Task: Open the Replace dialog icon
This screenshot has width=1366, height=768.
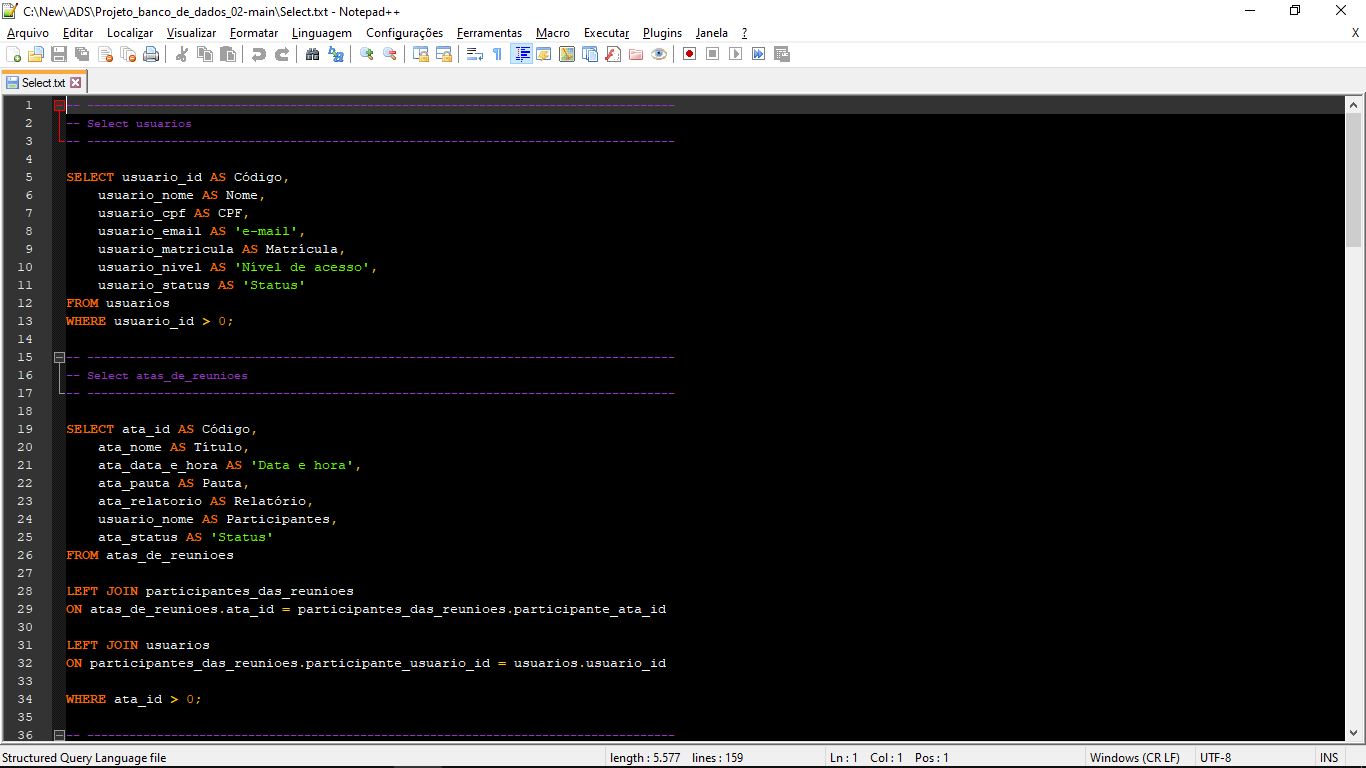Action: pos(336,54)
